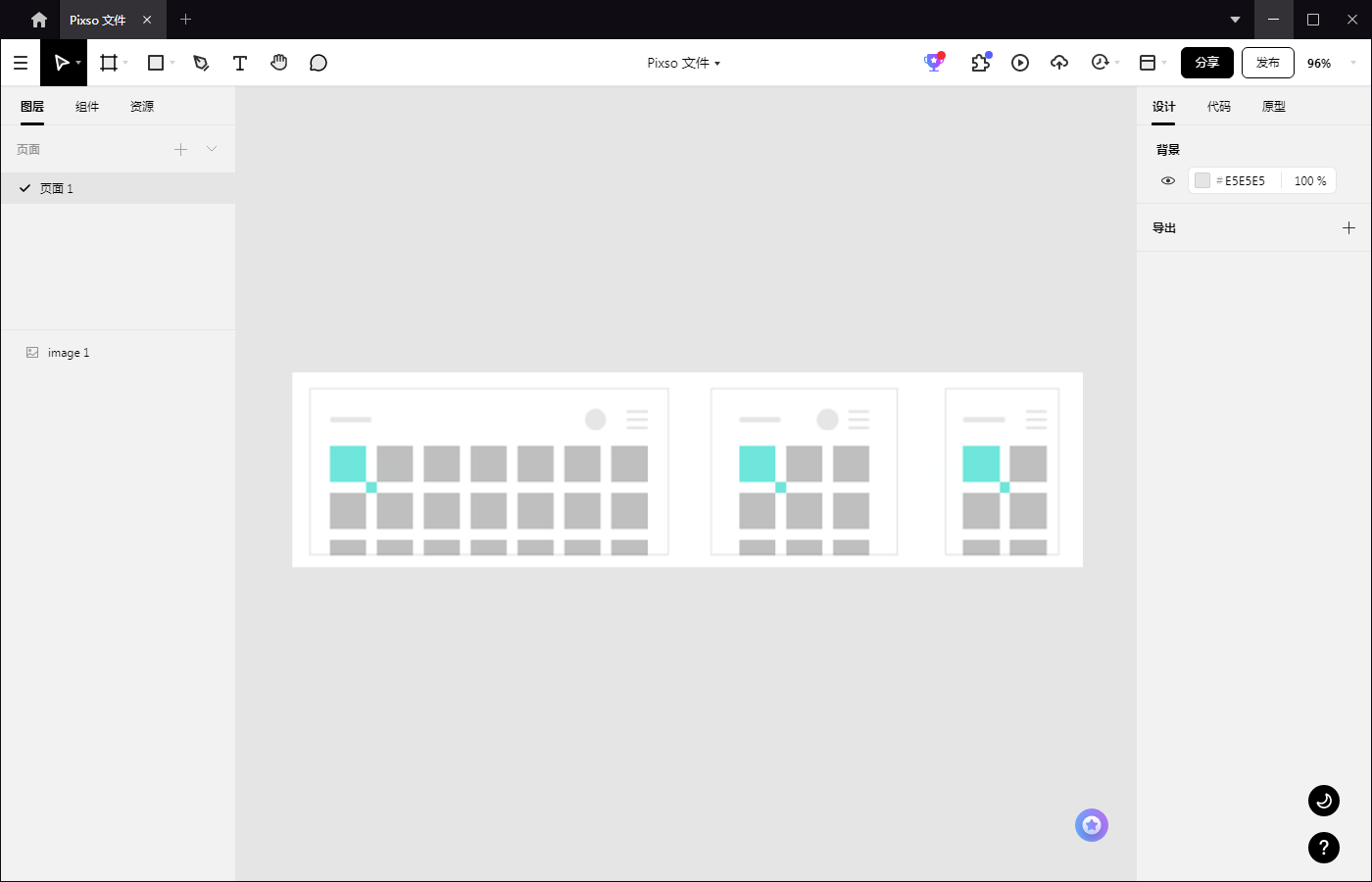Toggle background visibility eye icon
Viewport: 1372px width, 882px height.
[x=1168, y=180]
